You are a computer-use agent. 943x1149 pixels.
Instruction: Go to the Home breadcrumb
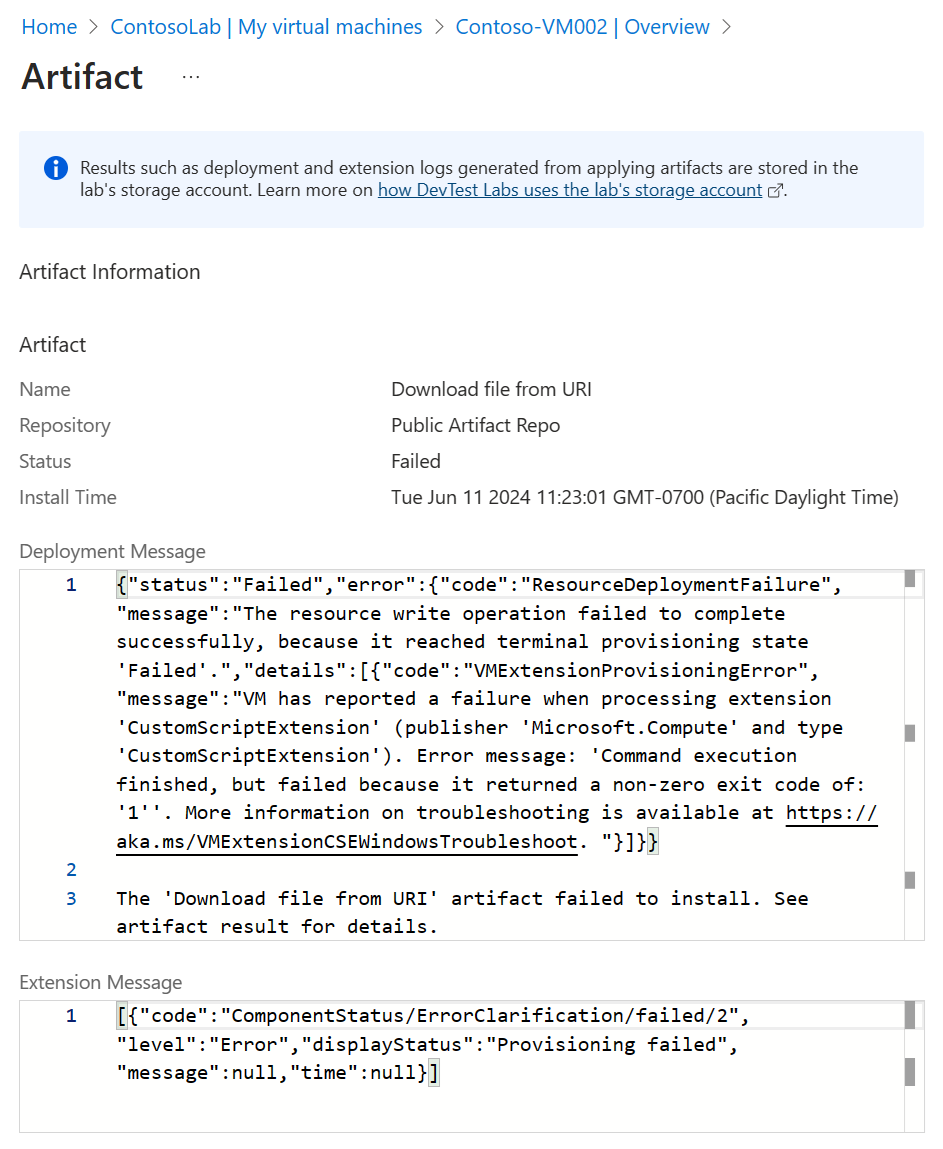coord(49,27)
